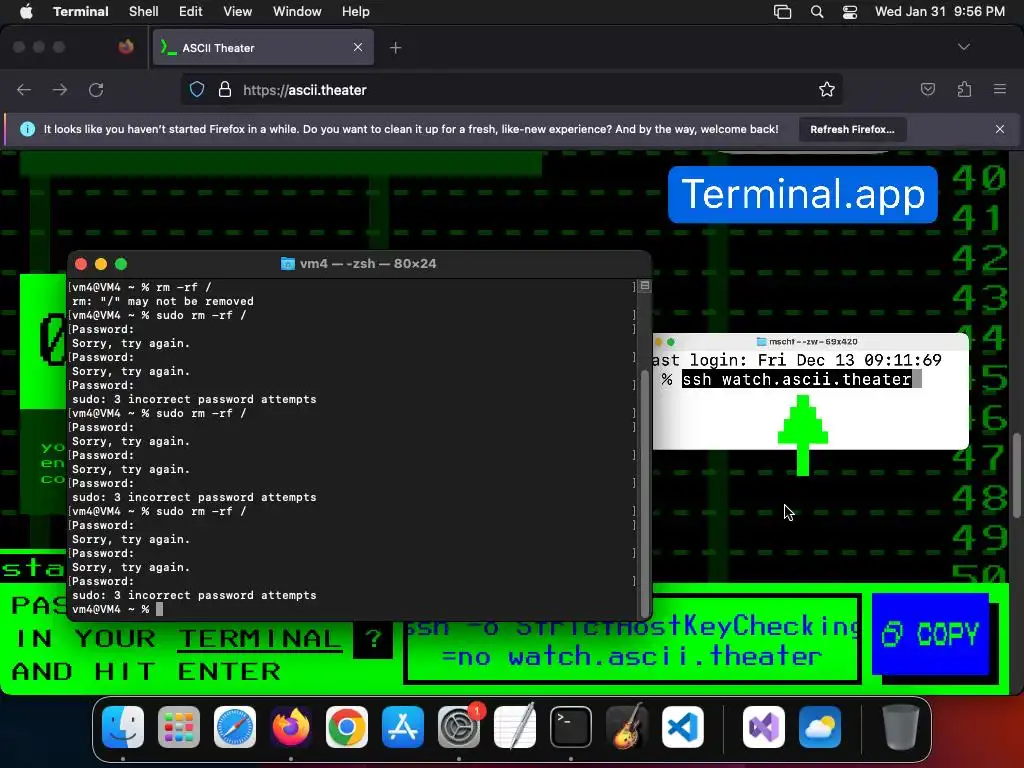Open Spotlight search in menu bar
Image resolution: width=1024 pixels, height=768 pixels.
coord(817,12)
